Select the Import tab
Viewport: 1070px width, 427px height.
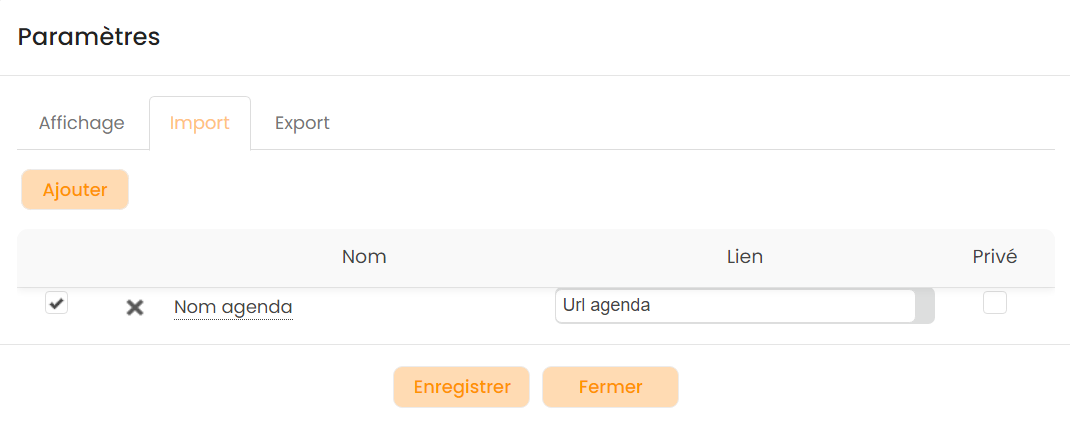click(200, 123)
